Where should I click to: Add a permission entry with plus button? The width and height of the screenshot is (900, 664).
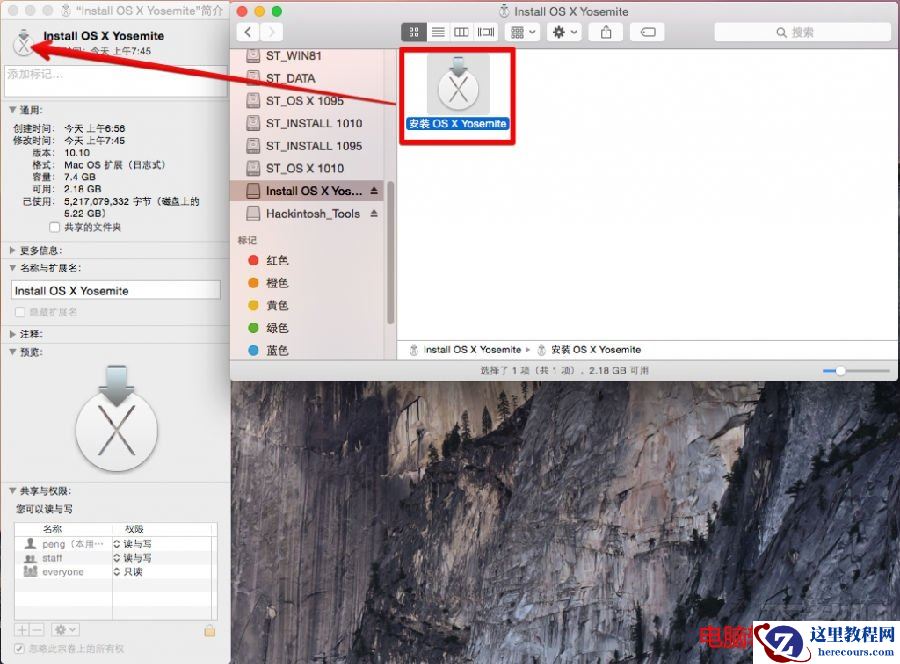pyautogui.click(x=22, y=630)
